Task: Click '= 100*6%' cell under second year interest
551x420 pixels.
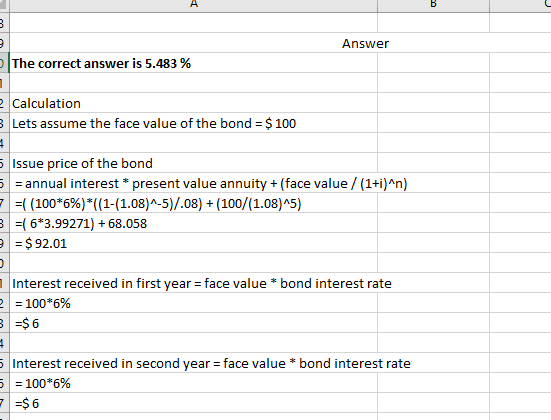Action: coord(194,383)
